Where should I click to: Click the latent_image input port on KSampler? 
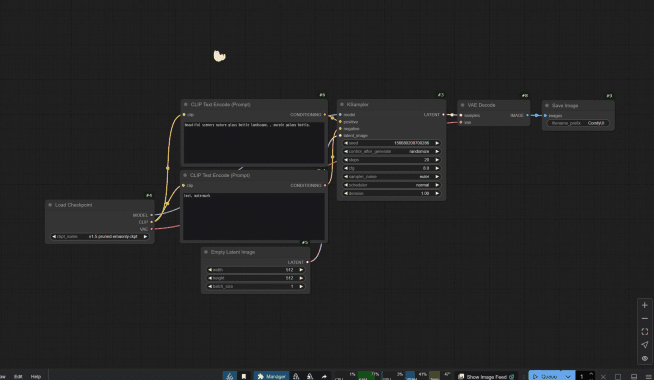coord(340,136)
